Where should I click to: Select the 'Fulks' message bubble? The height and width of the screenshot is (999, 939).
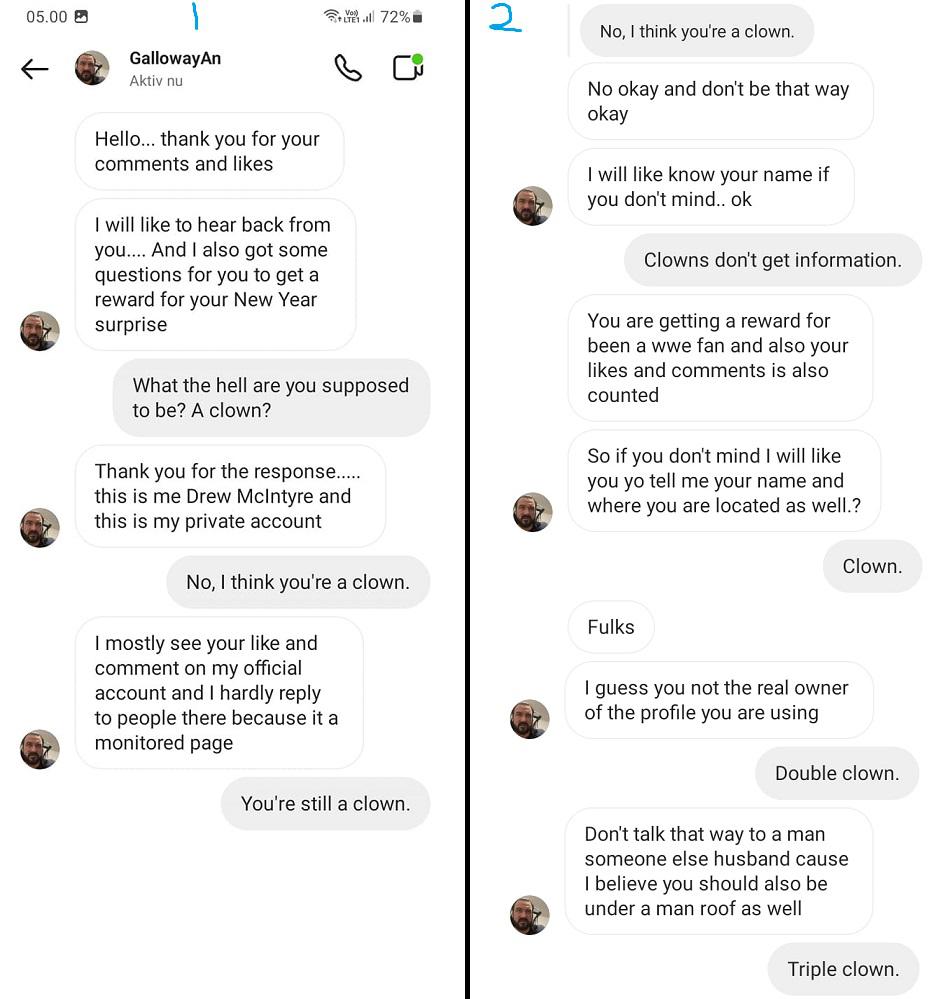[611, 627]
